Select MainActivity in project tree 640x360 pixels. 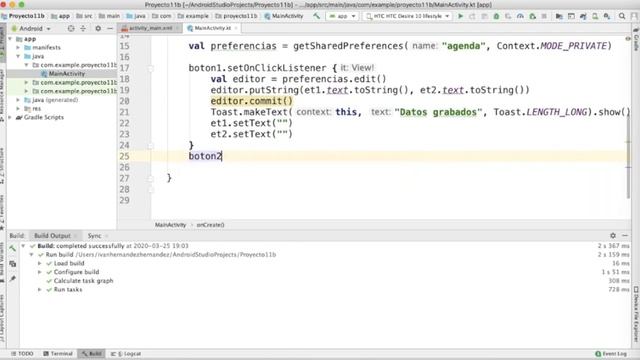point(62,73)
